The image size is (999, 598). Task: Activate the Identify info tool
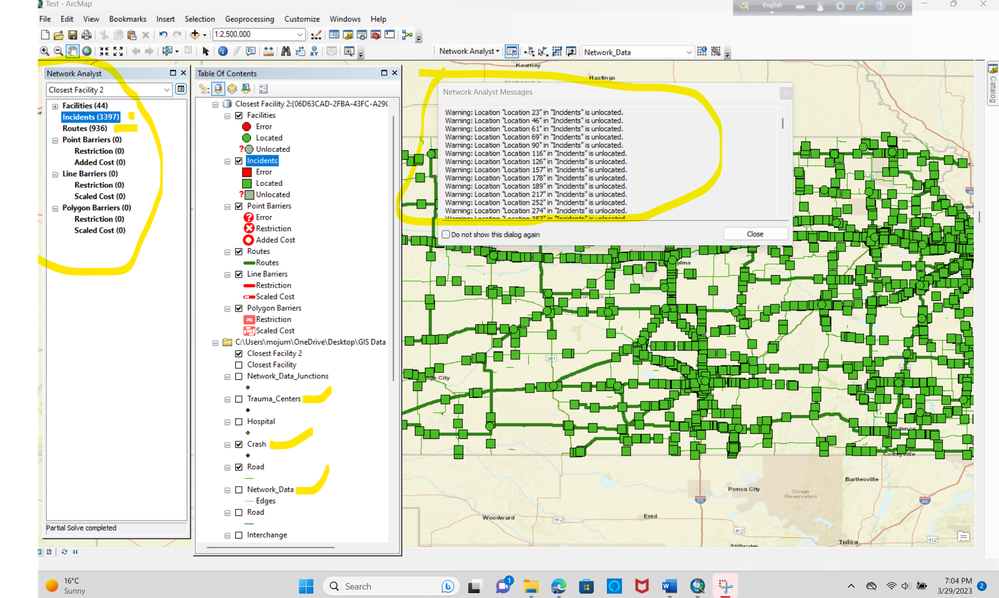(222, 51)
